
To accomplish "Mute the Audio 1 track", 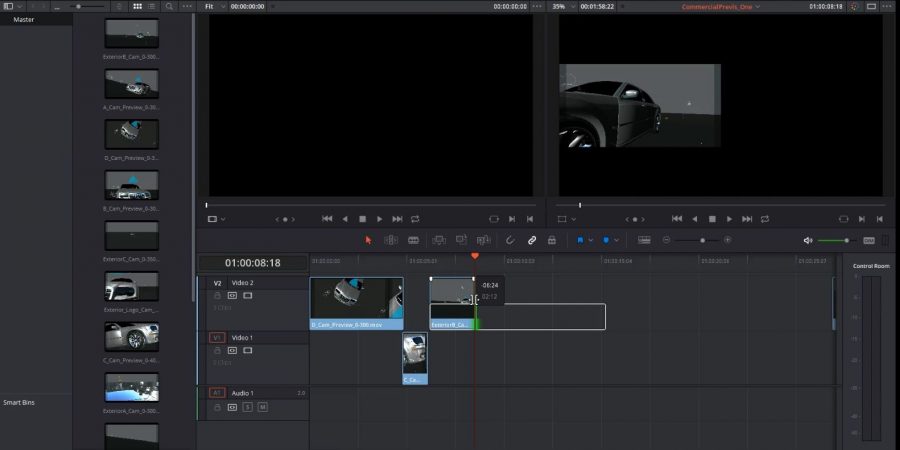I will 263,407.
